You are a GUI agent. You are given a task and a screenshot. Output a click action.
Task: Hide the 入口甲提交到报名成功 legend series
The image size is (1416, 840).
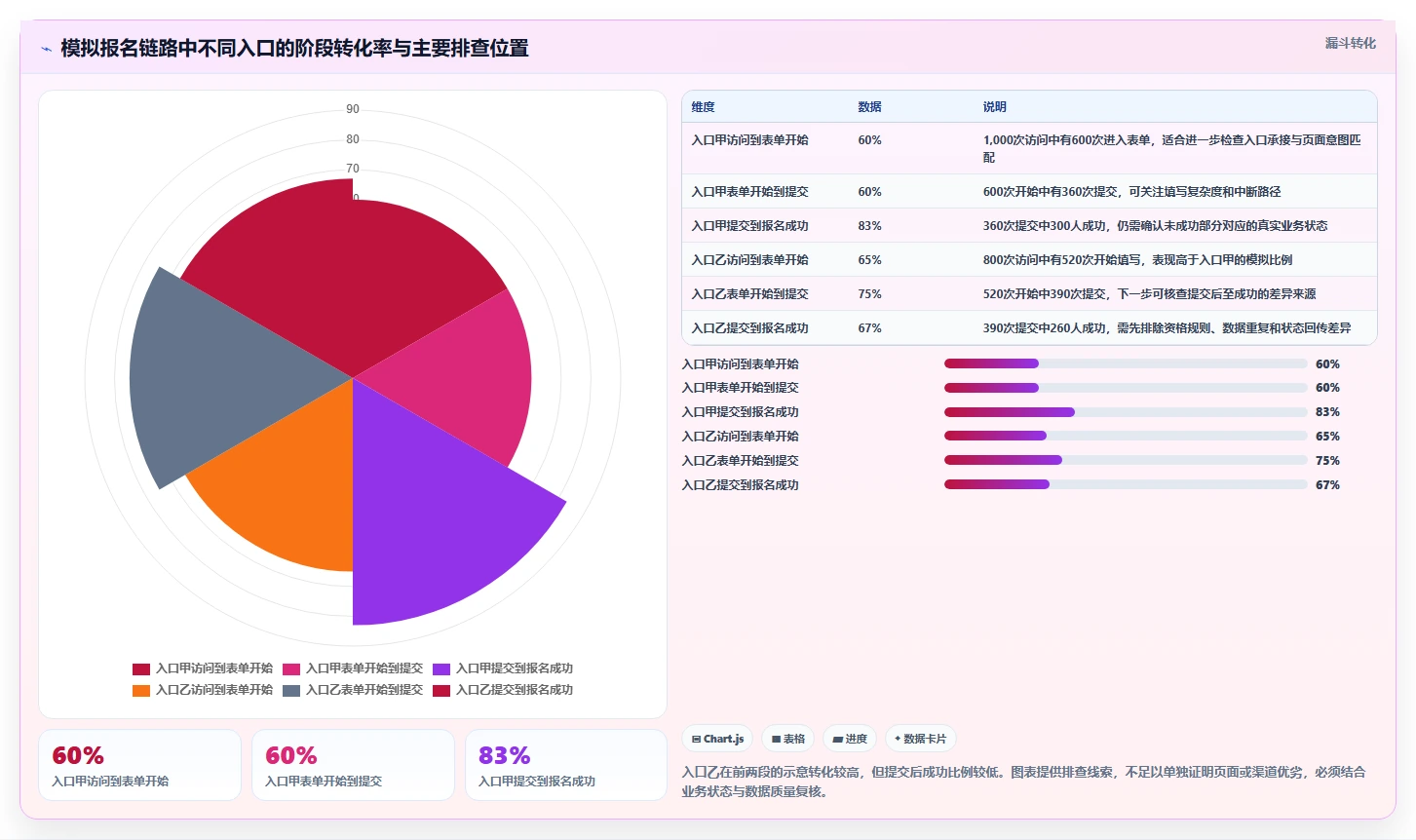(503, 668)
